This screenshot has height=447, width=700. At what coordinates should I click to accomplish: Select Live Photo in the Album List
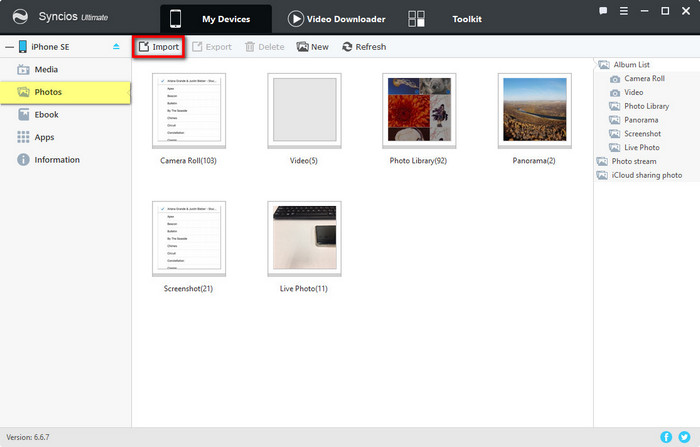(x=641, y=147)
